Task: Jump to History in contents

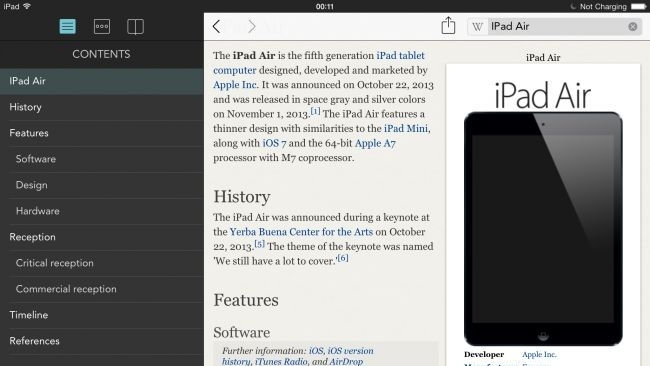Action: point(102,107)
